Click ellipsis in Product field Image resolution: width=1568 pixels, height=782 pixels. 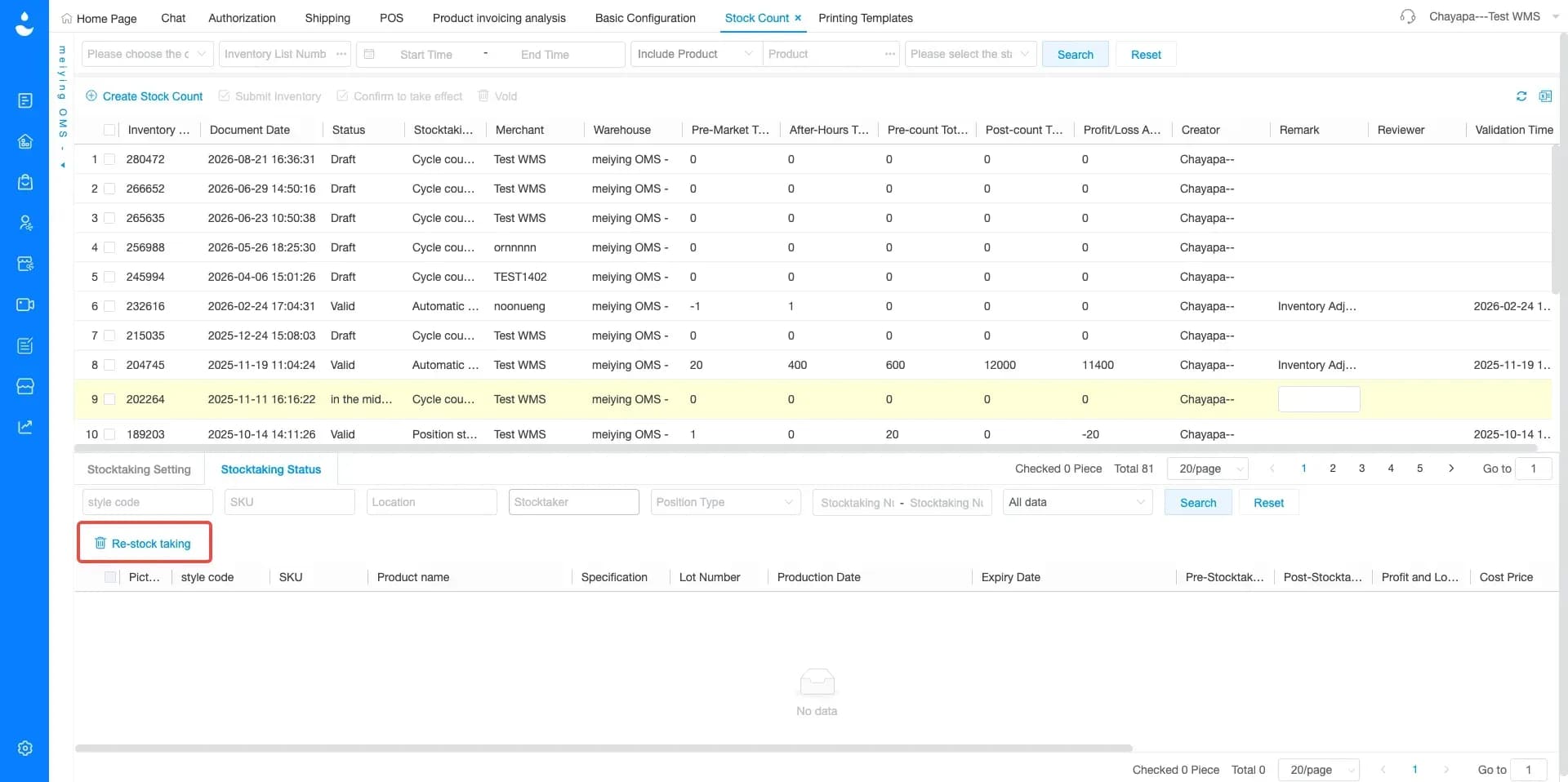pos(889,54)
